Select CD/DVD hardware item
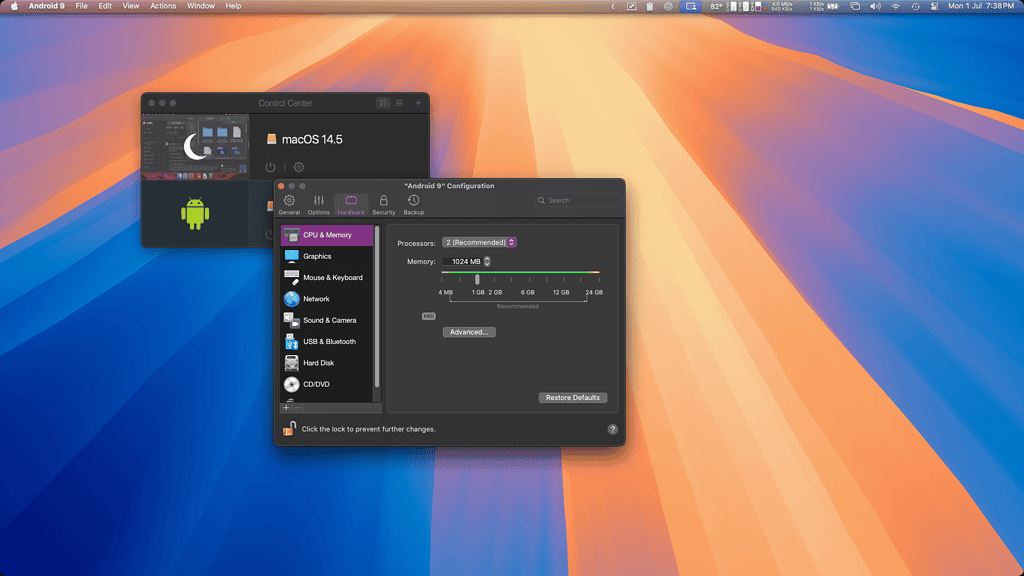The width and height of the screenshot is (1024, 576). [x=316, y=384]
